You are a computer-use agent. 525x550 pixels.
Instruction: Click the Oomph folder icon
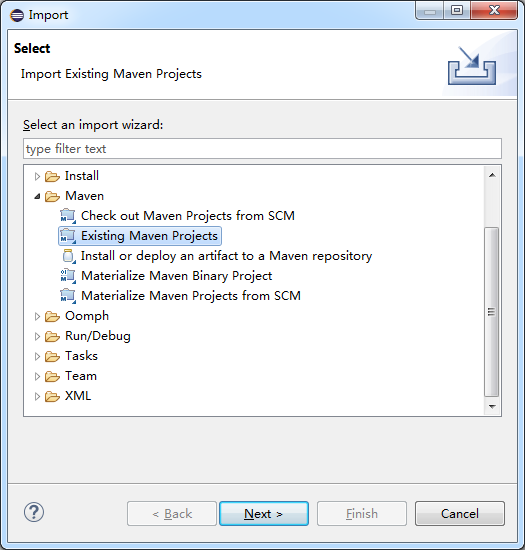click(52, 316)
